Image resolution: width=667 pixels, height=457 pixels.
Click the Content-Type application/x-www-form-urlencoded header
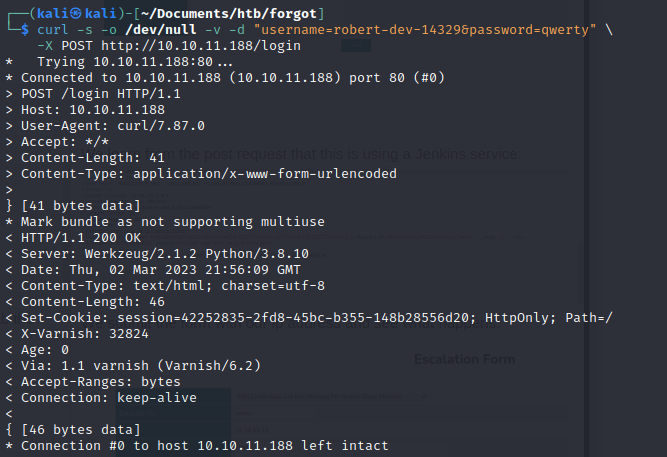click(x=209, y=174)
